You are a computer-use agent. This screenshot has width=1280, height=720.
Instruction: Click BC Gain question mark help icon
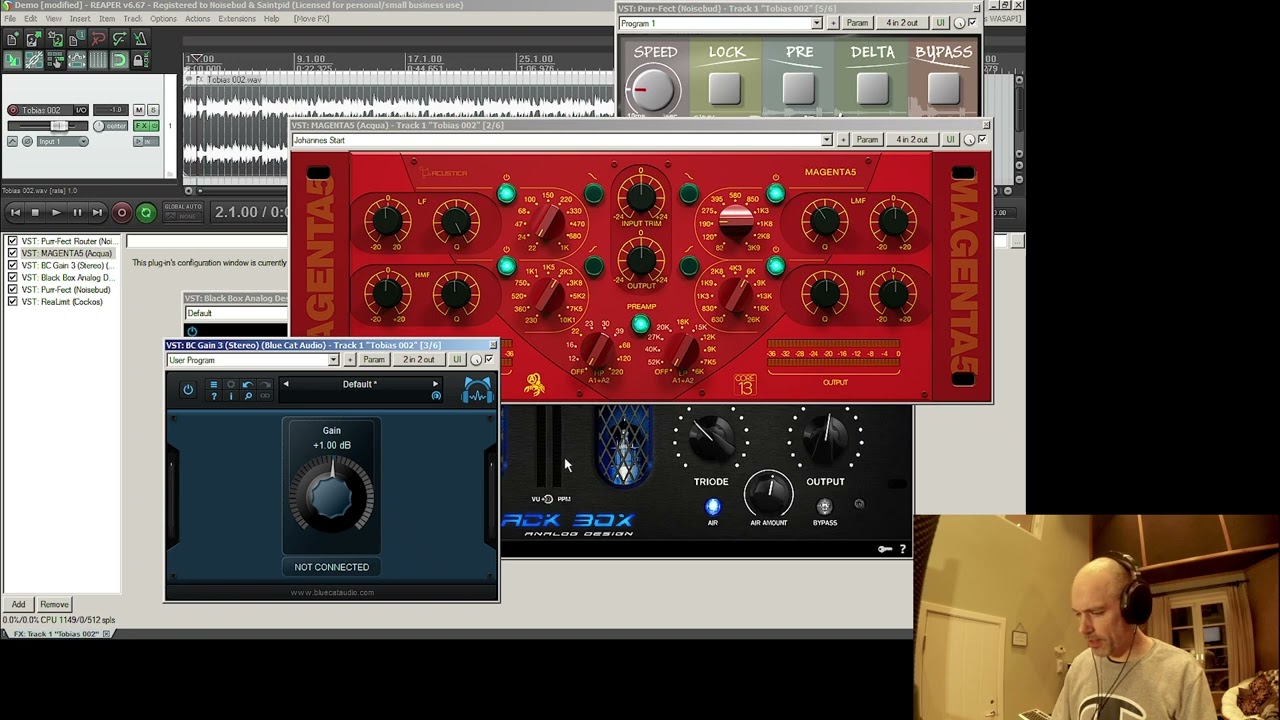click(213, 396)
